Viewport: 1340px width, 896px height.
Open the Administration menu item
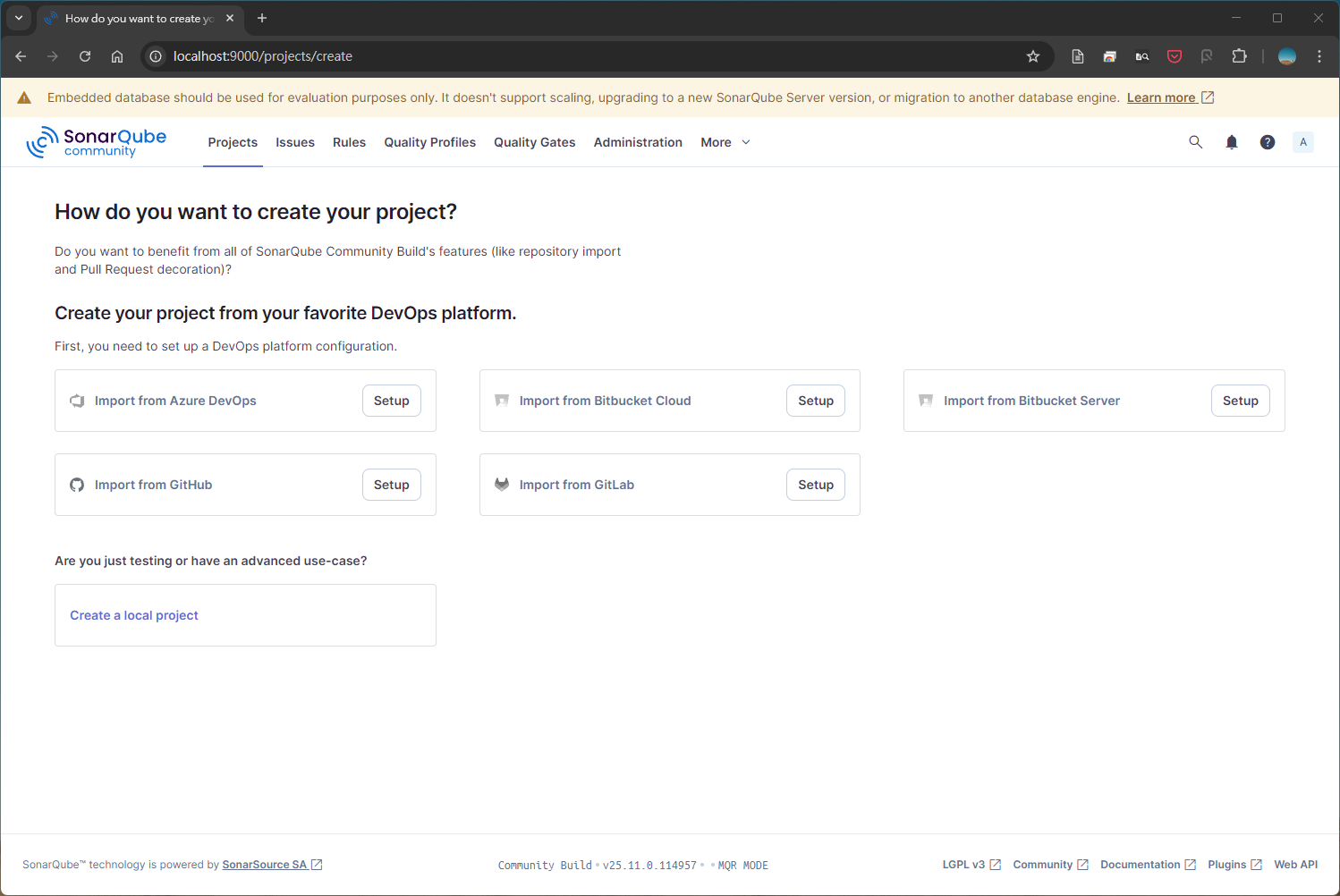click(638, 142)
